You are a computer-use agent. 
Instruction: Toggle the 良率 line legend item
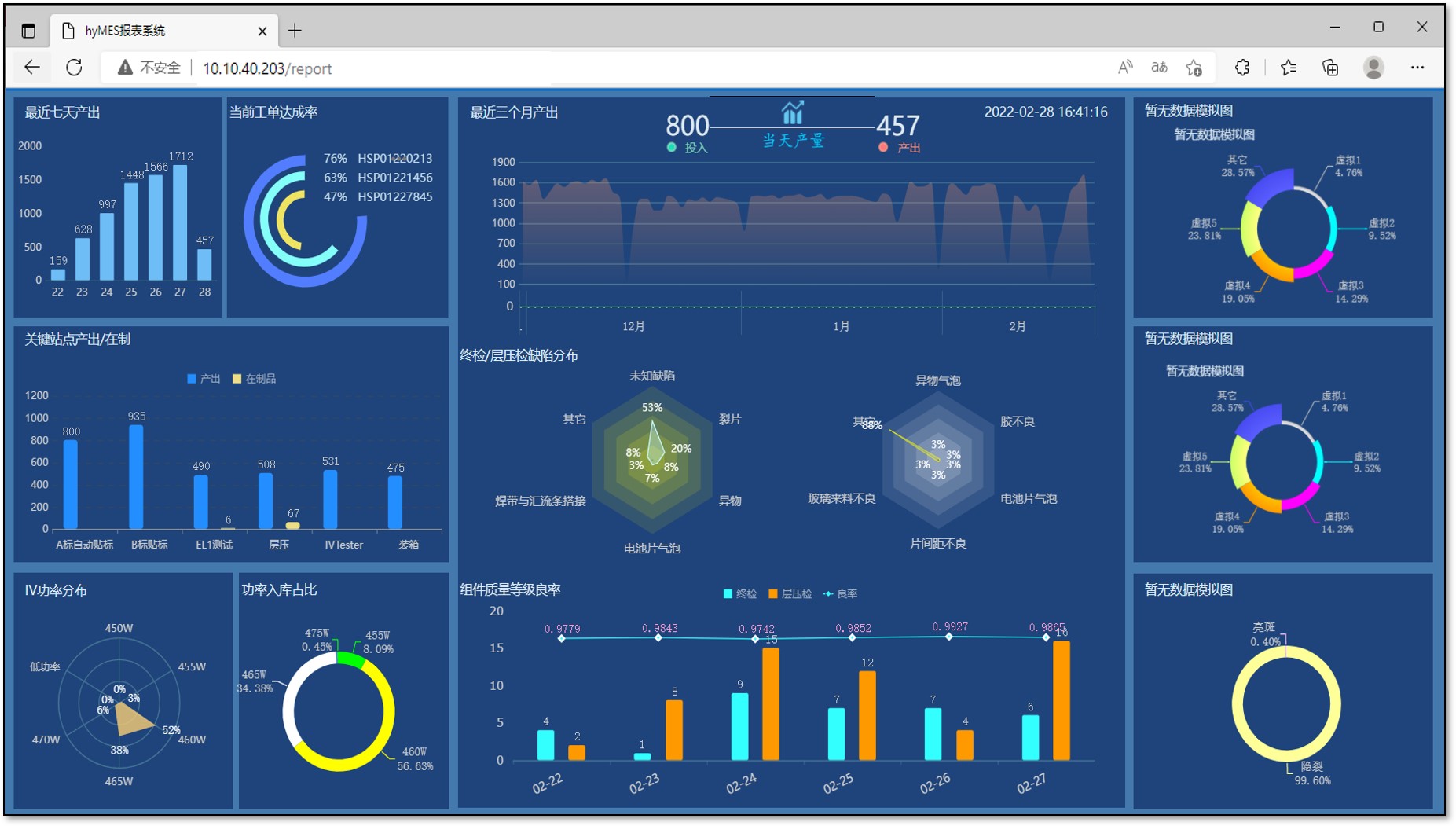coord(840,593)
